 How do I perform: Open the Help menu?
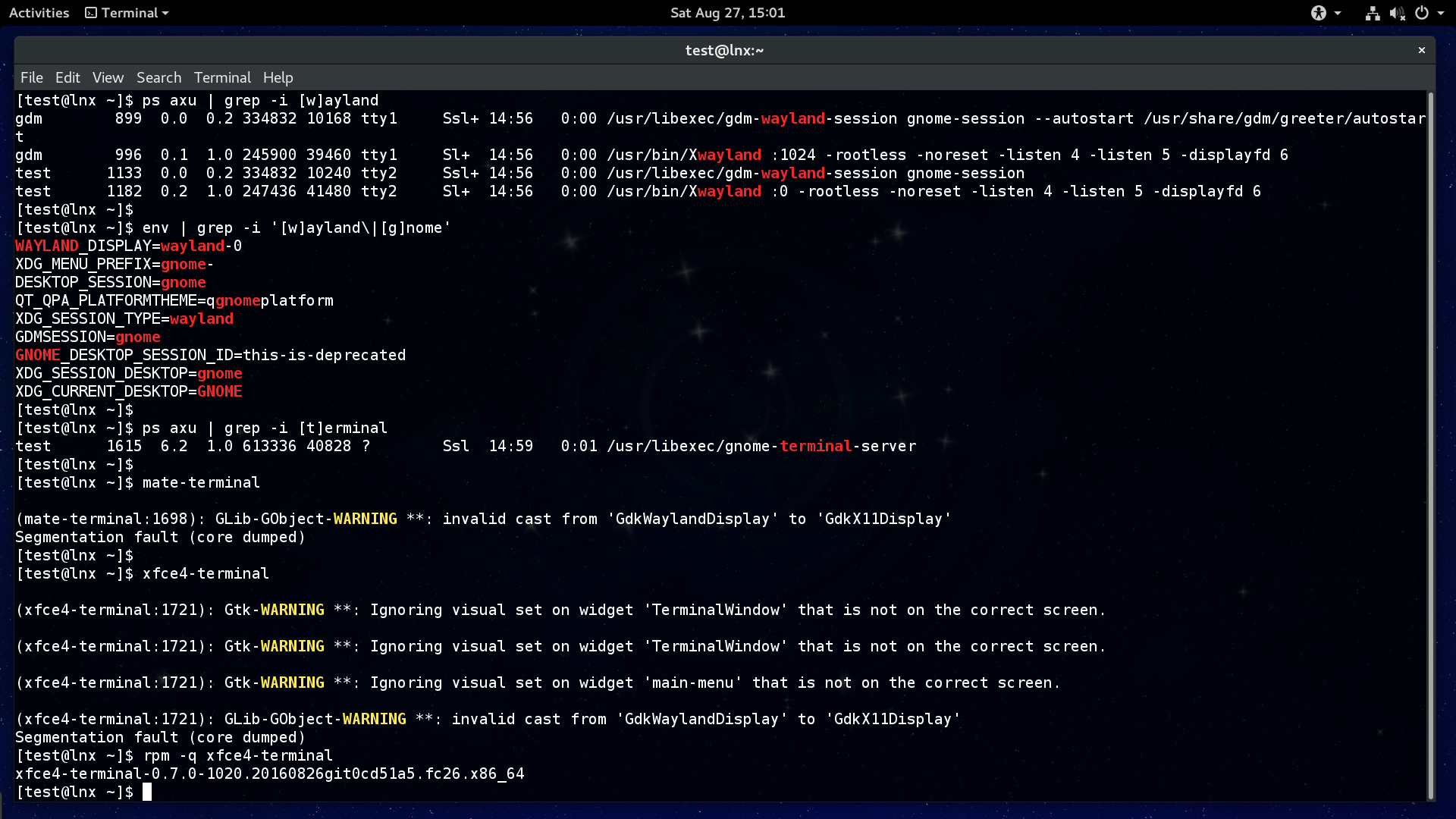click(x=278, y=77)
